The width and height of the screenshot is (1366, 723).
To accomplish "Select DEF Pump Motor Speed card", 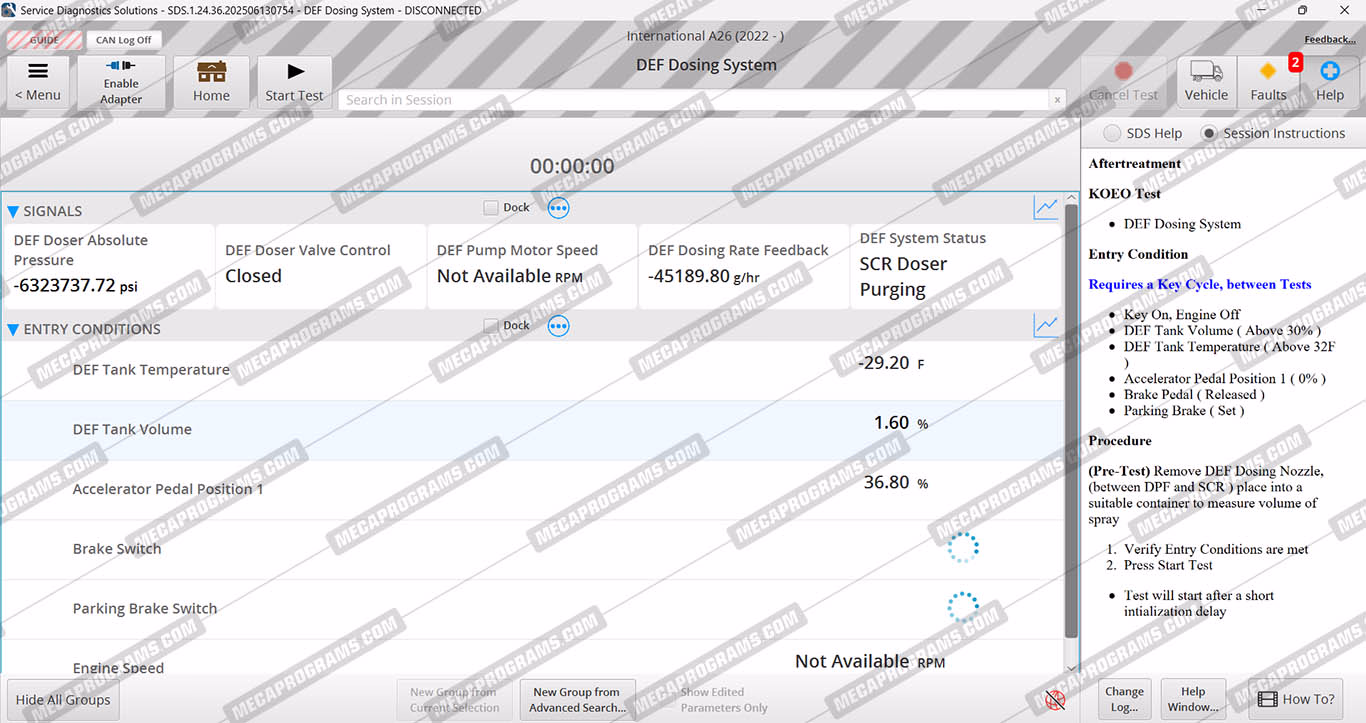I will pos(531,266).
